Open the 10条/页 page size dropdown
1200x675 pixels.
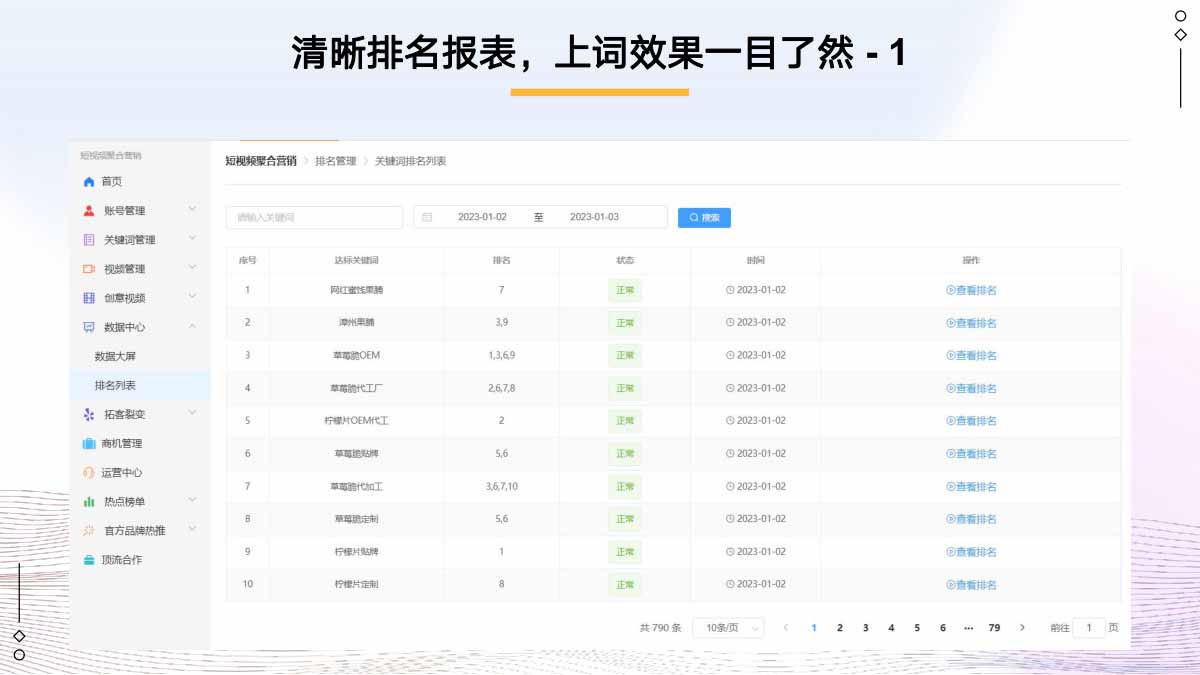click(727, 628)
